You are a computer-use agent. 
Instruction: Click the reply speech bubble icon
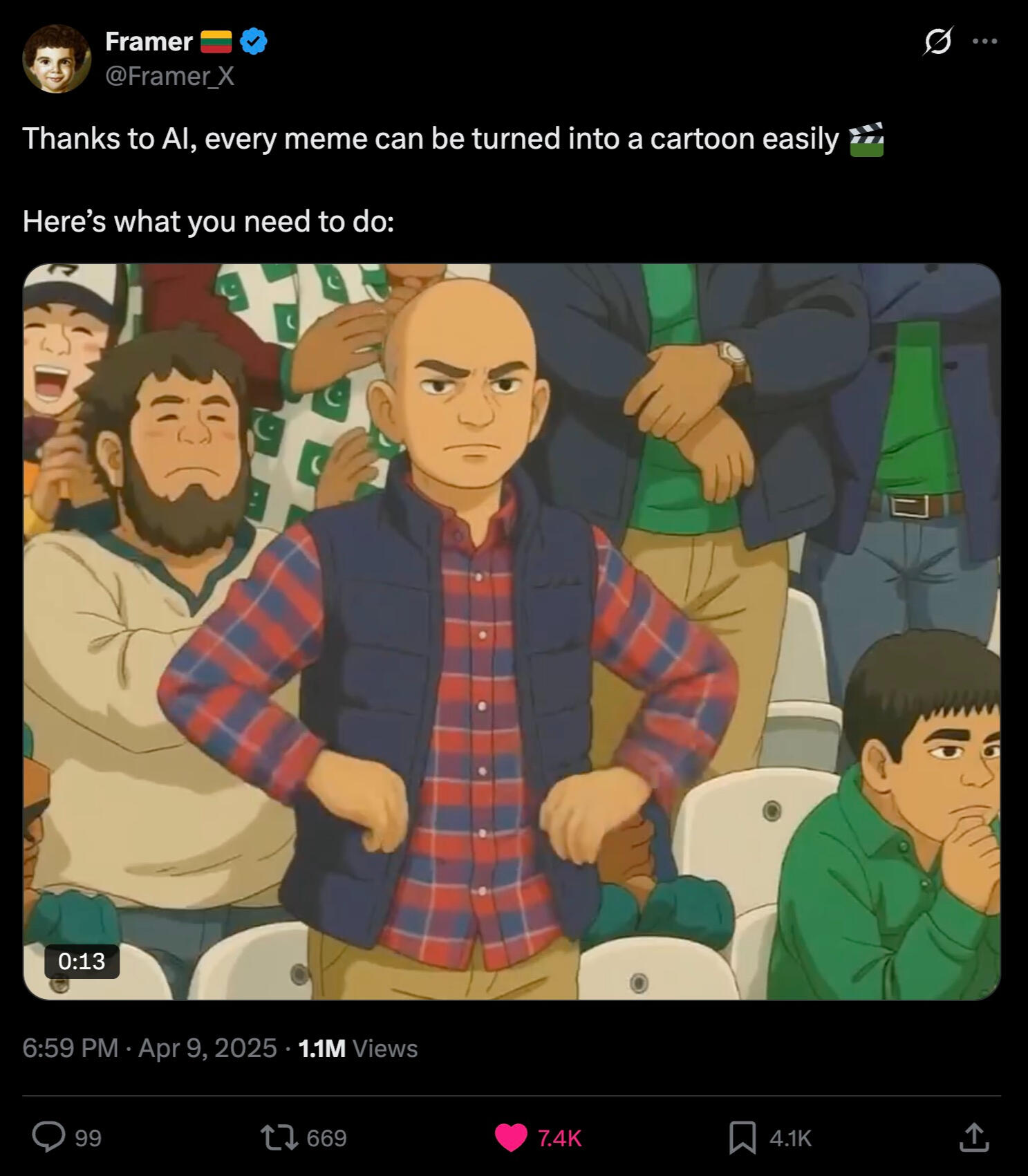(x=49, y=1137)
